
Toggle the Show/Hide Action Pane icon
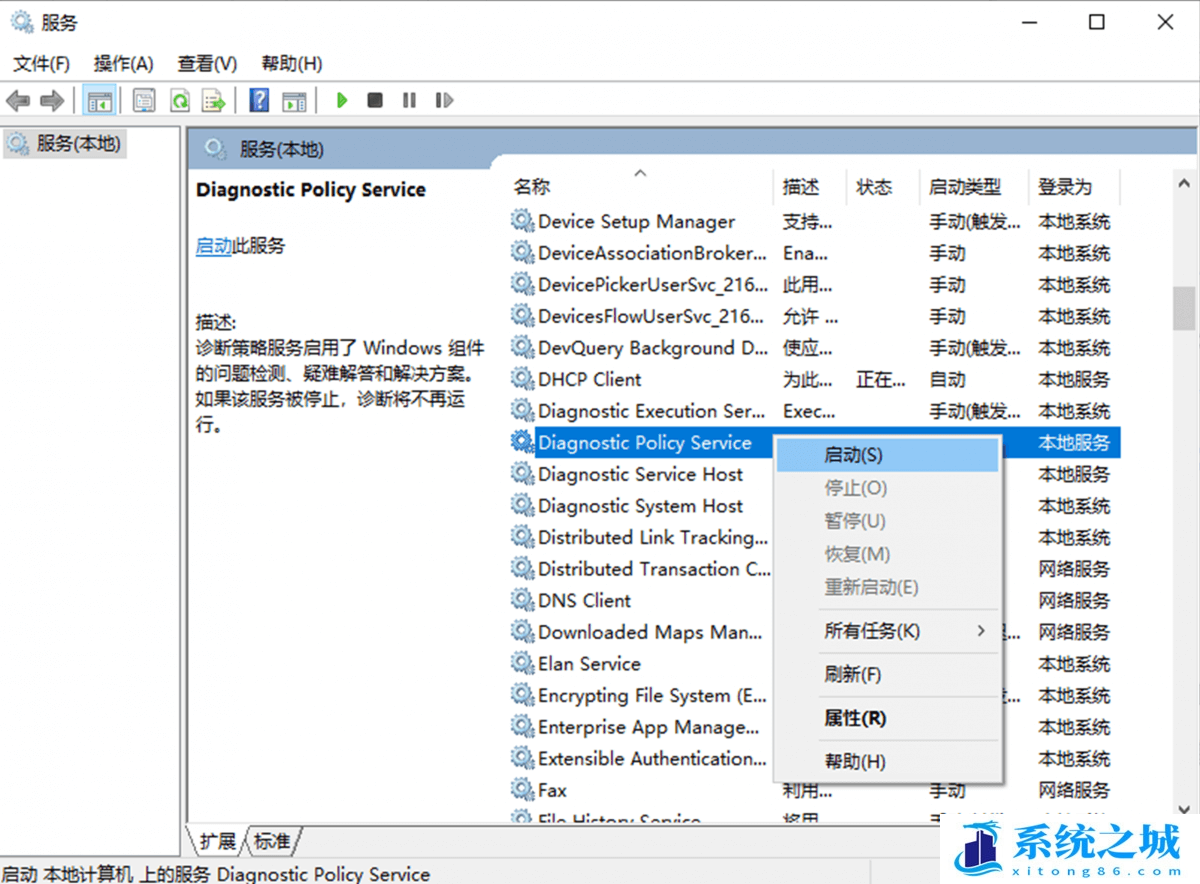point(294,100)
